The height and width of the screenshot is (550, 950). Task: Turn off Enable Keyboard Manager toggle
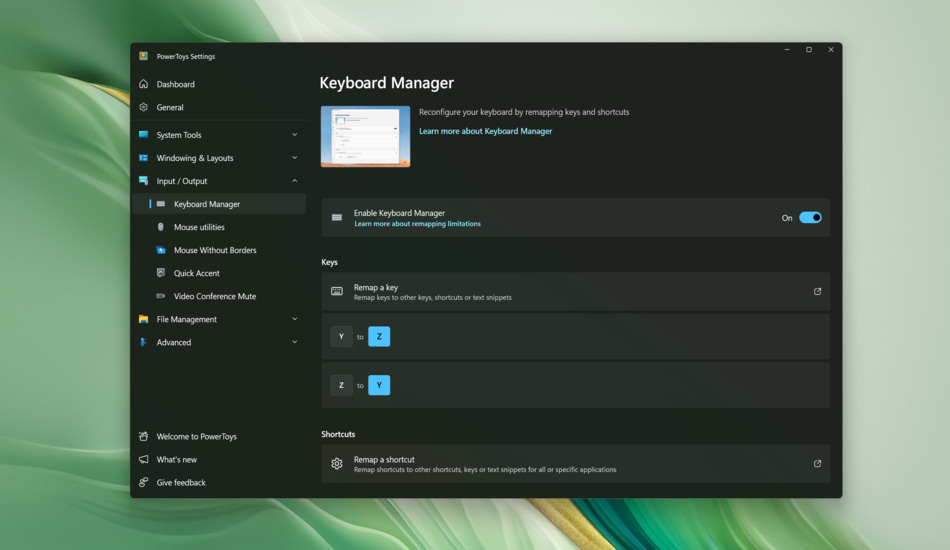[810, 218]
